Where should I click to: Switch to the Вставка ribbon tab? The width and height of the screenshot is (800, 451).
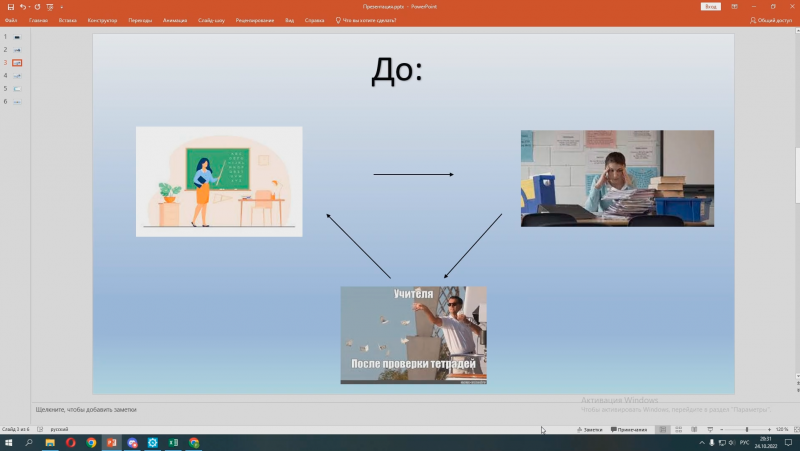tap(67, 20)
